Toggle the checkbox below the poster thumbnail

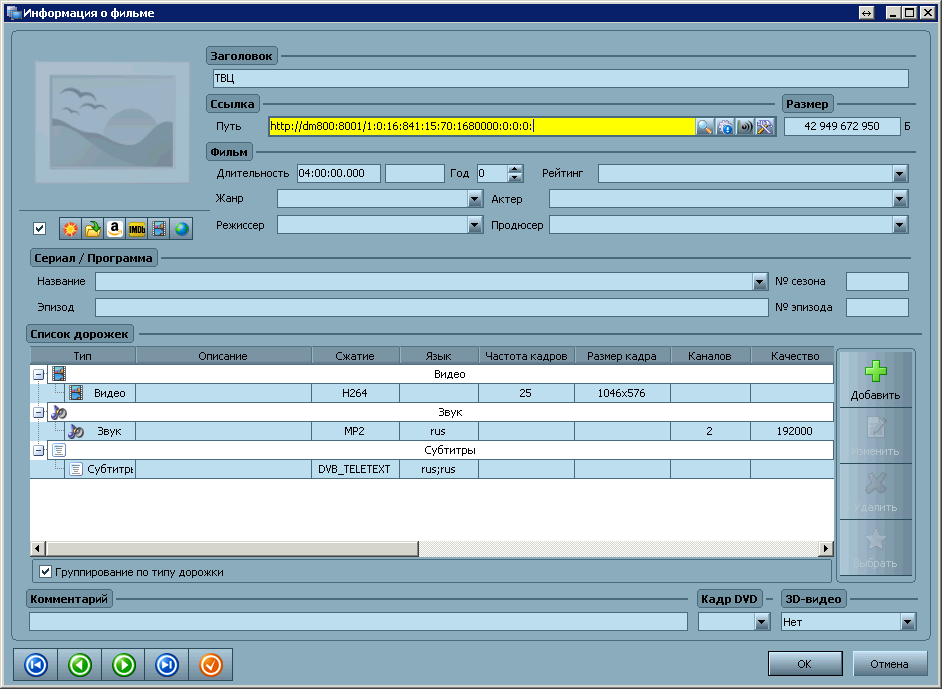[40, 229]
